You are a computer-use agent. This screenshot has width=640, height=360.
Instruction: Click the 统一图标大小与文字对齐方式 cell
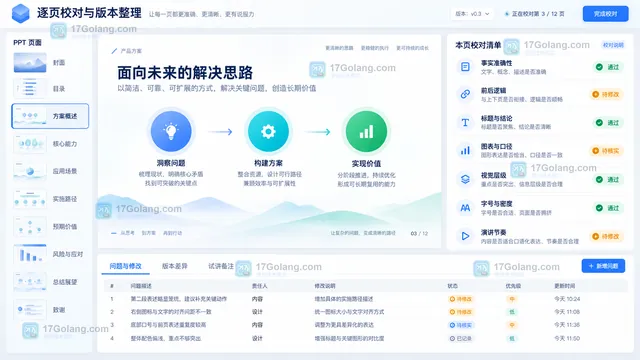coord(349,312)
